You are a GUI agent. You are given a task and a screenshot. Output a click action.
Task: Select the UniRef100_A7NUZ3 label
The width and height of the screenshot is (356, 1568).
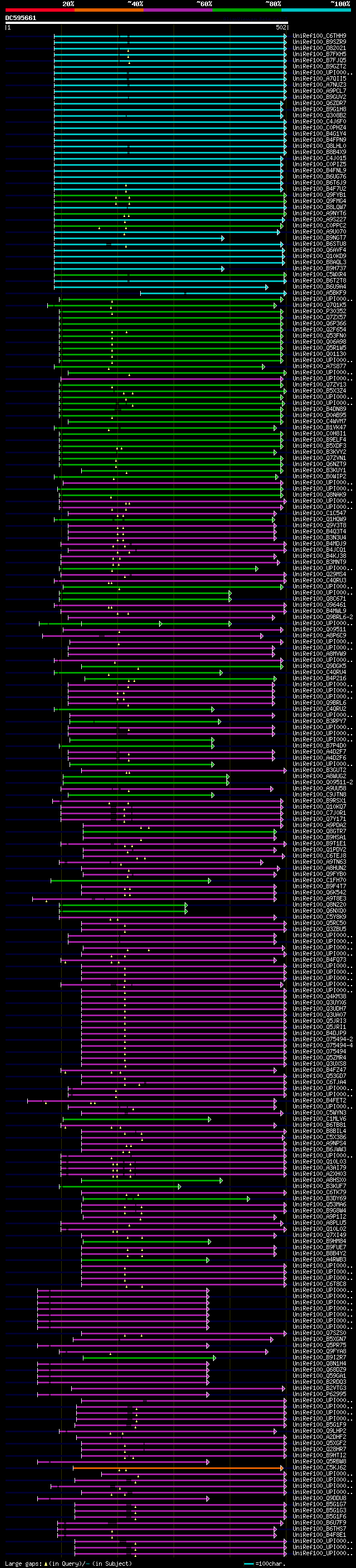(x=319, y=85)
